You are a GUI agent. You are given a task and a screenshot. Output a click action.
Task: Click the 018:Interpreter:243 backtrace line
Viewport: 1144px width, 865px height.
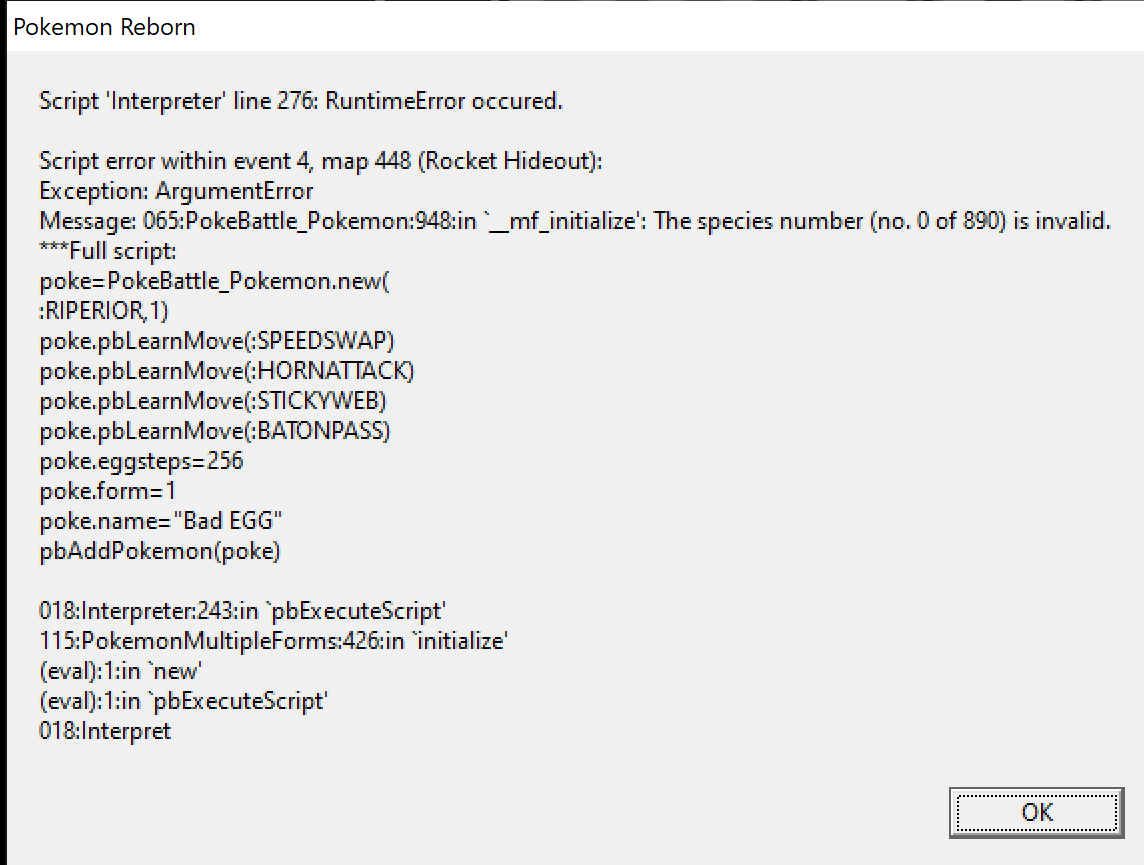(x=242, y=610)
